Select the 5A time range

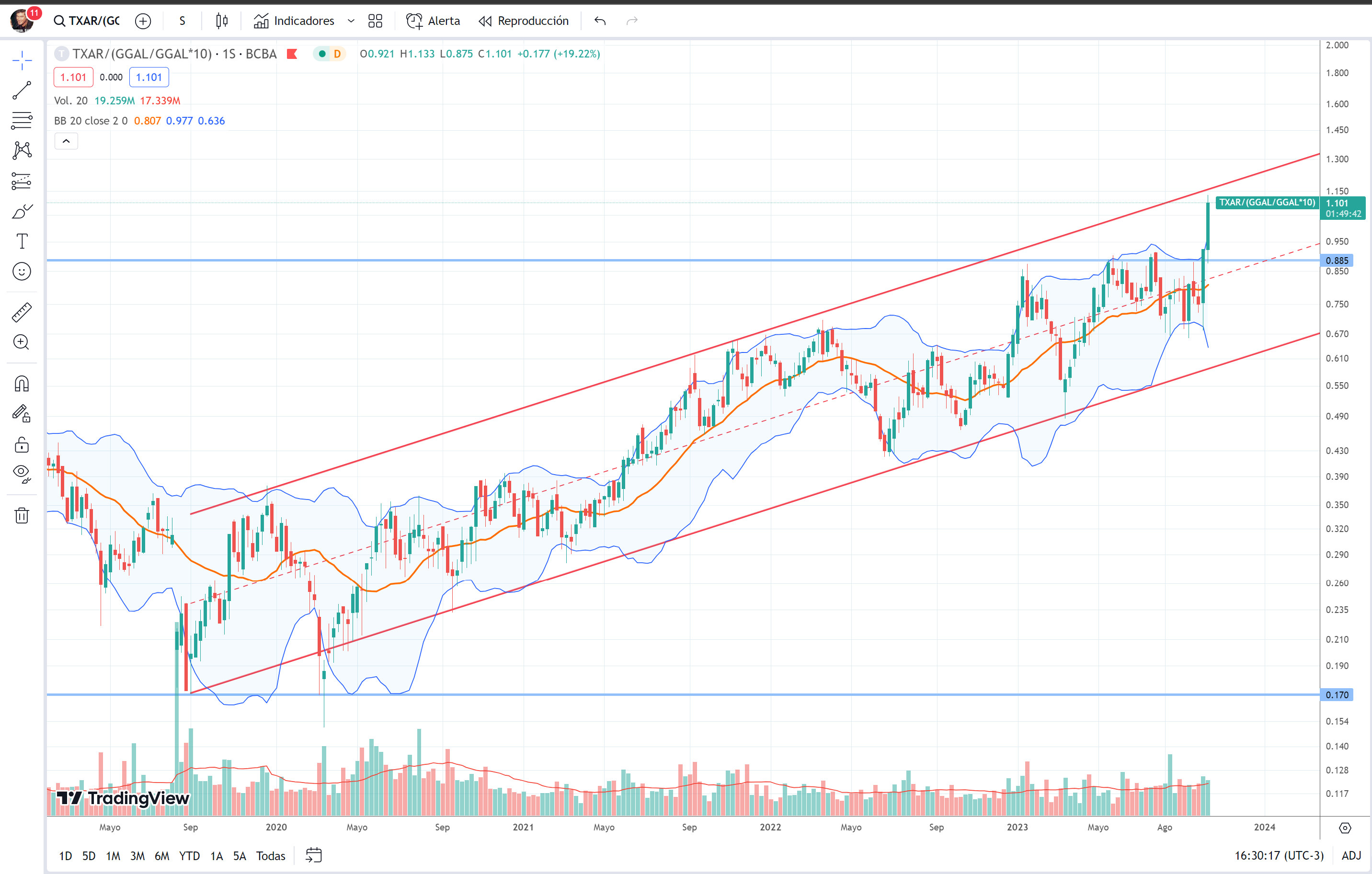[240, 856]
